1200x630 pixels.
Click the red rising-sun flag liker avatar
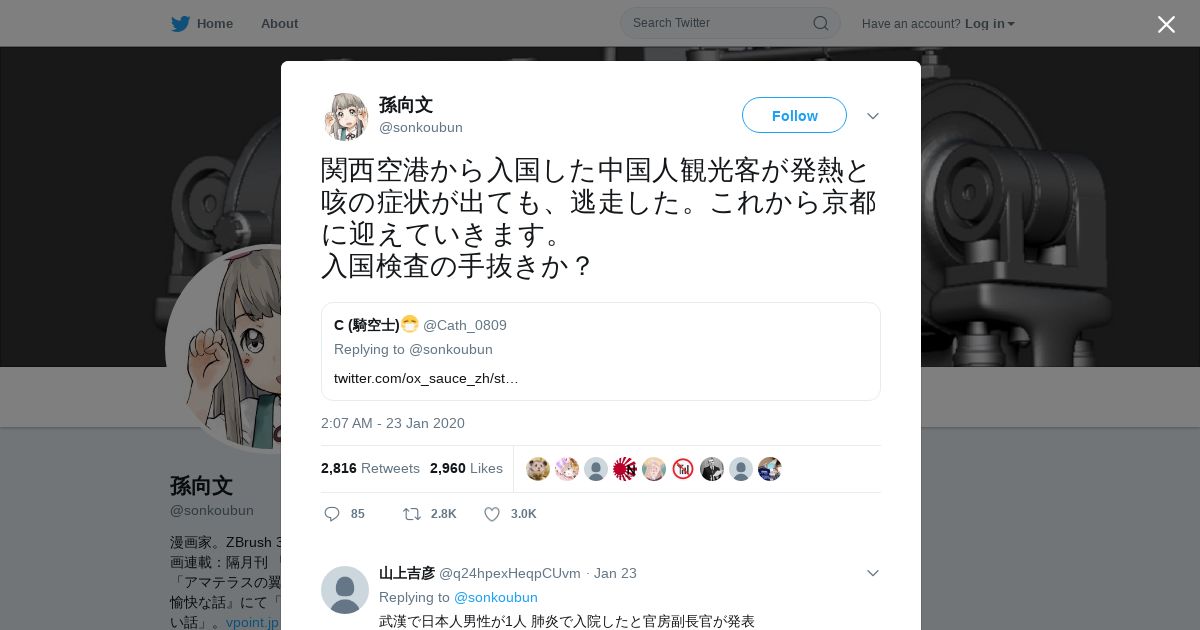coord(625,469)
